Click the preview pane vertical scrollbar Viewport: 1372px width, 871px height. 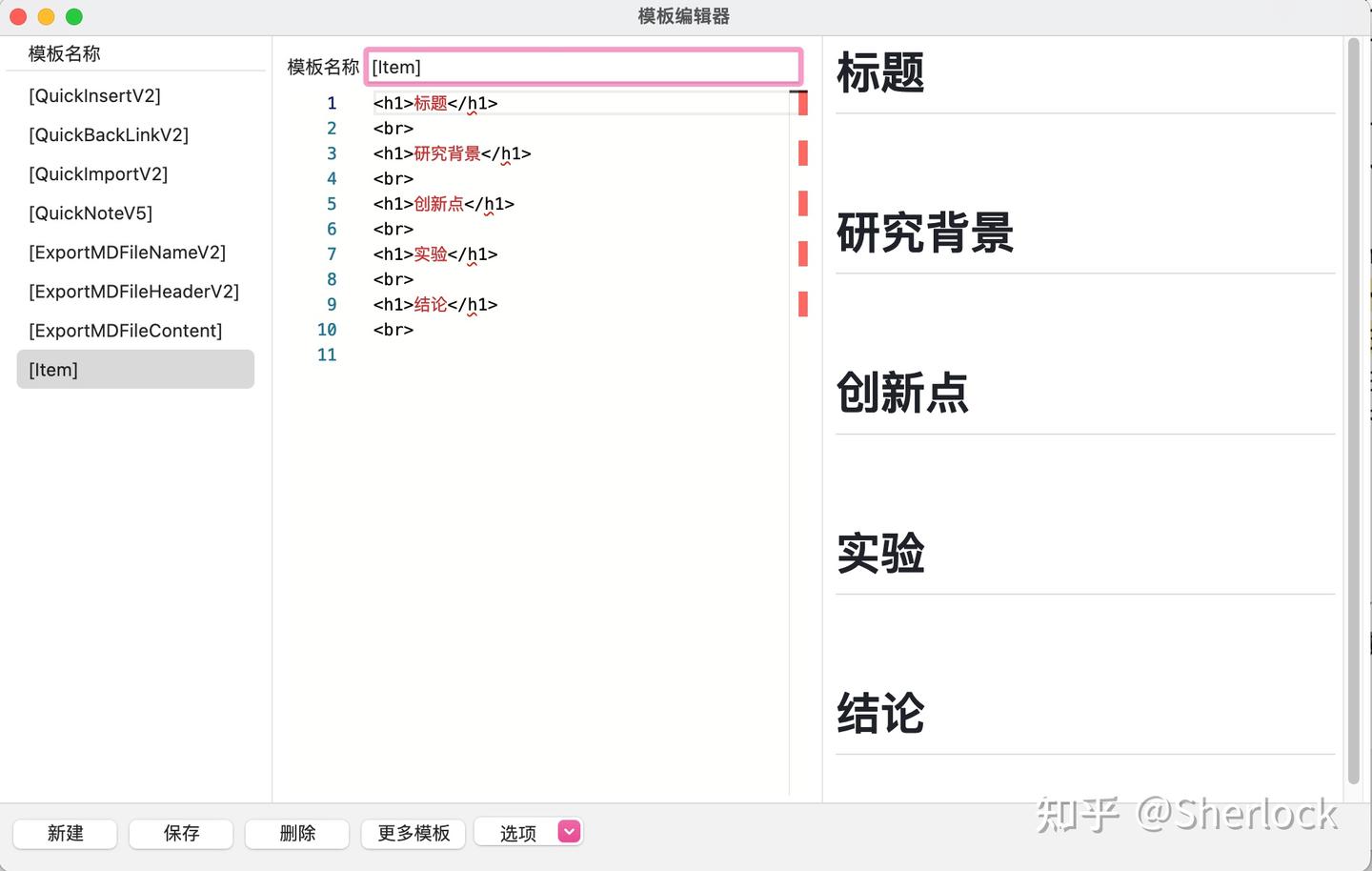1353,412
